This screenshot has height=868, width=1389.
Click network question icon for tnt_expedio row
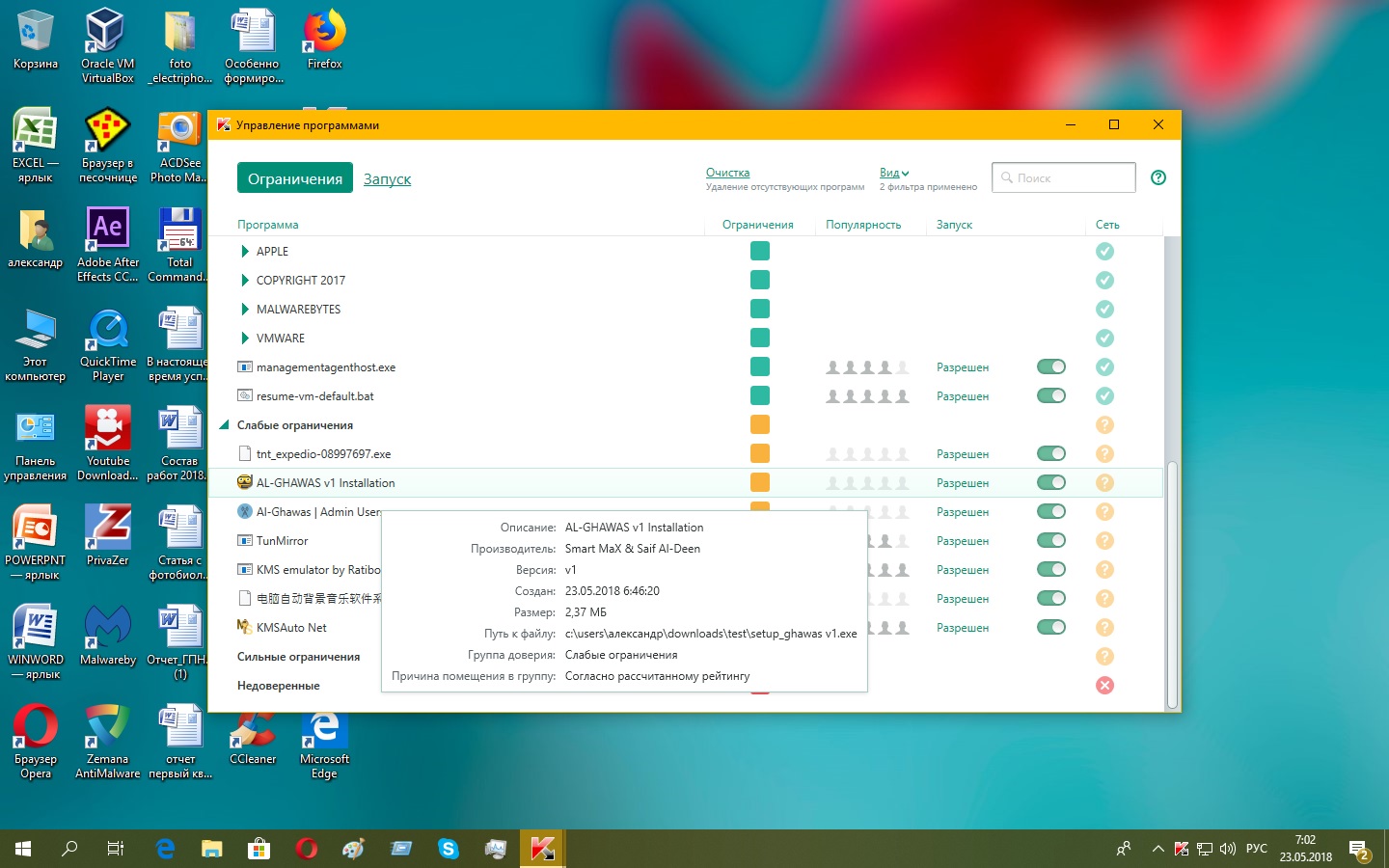coord(1105,453)
